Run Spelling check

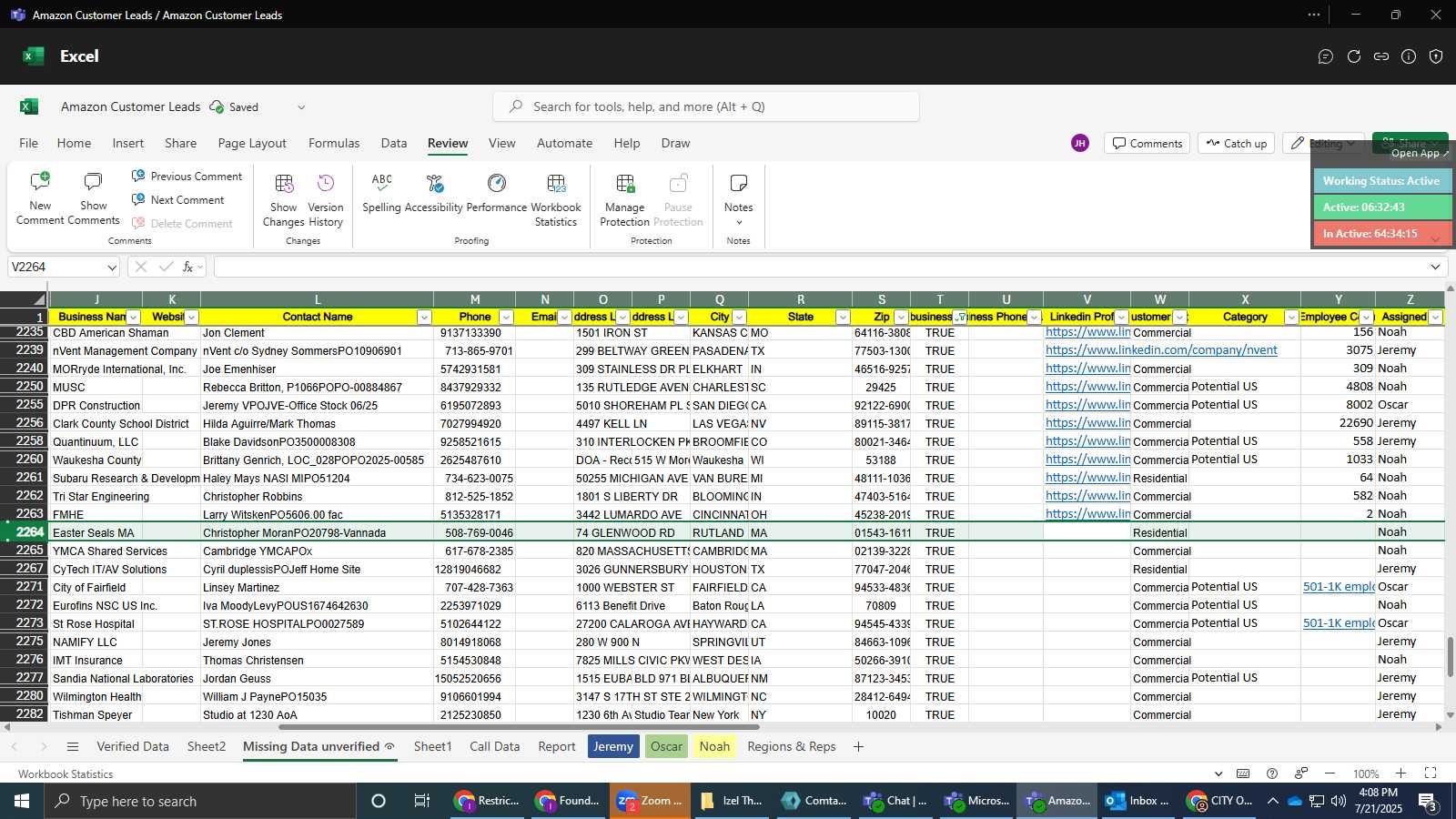click(381, 193)
